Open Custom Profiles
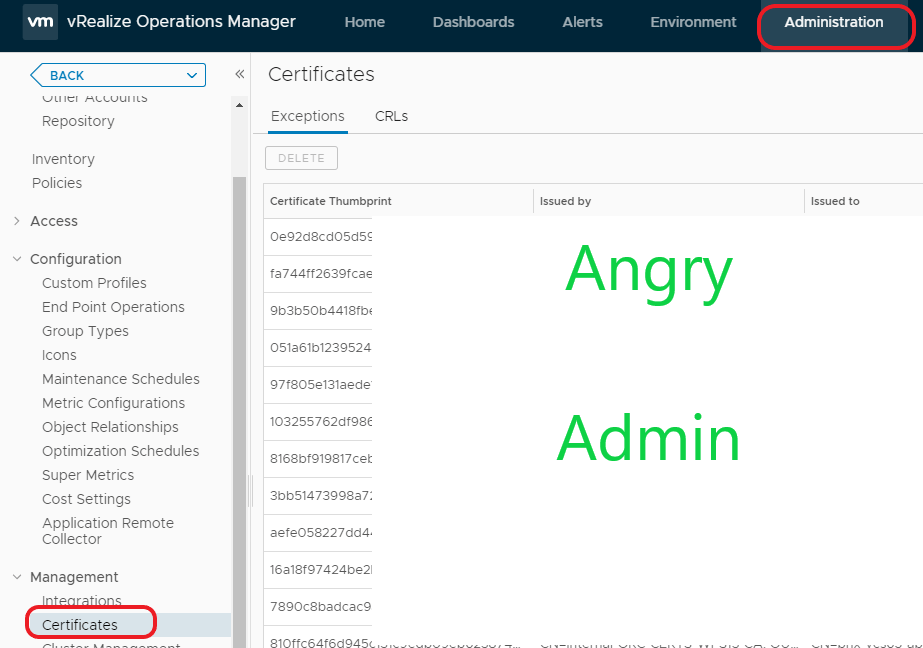Viewport: 923px width, 648px height. coord(94,283)
